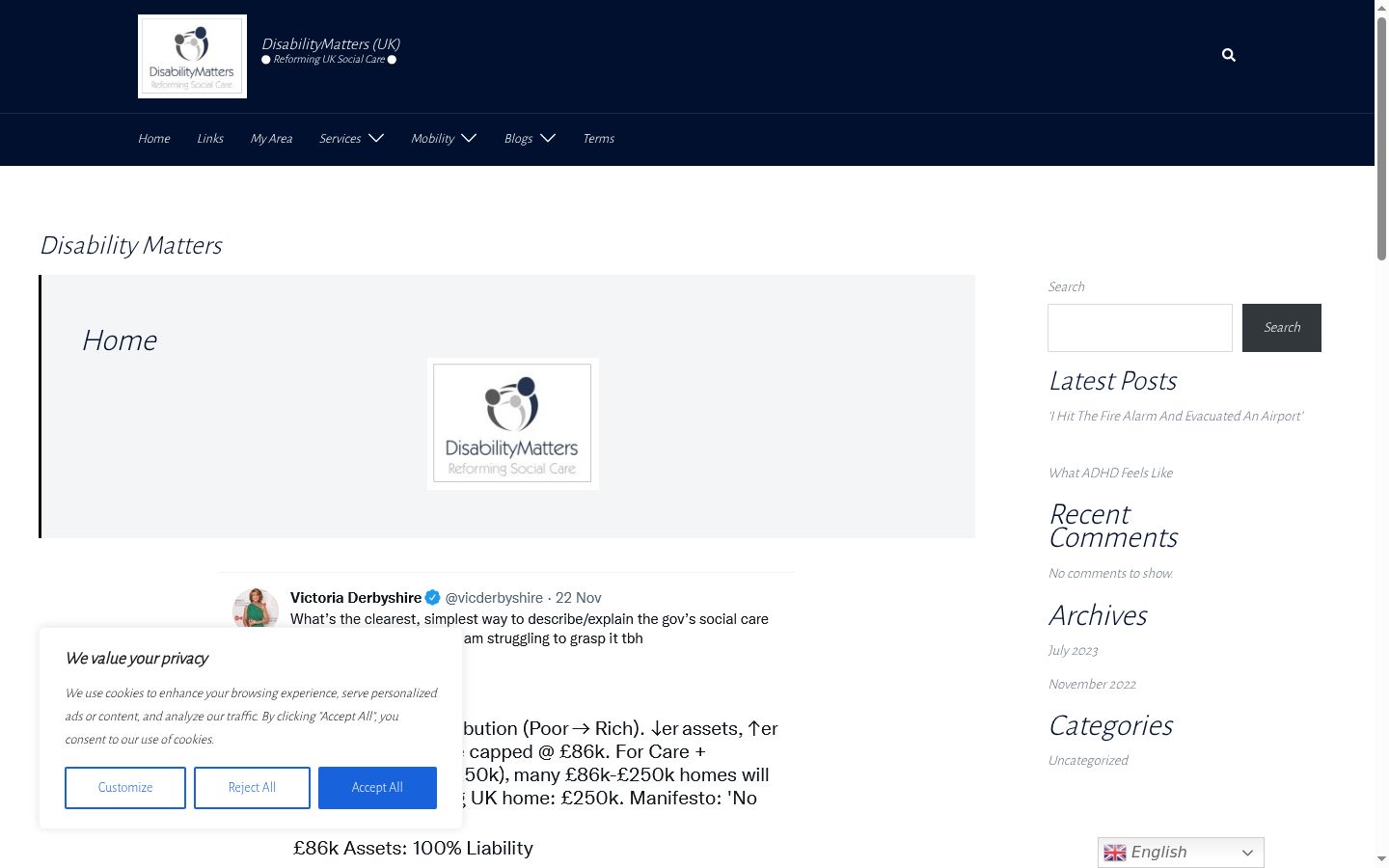Click the UK flag icon in language selector
This screenshot has height=868, width=1389.
point(1115,853)
